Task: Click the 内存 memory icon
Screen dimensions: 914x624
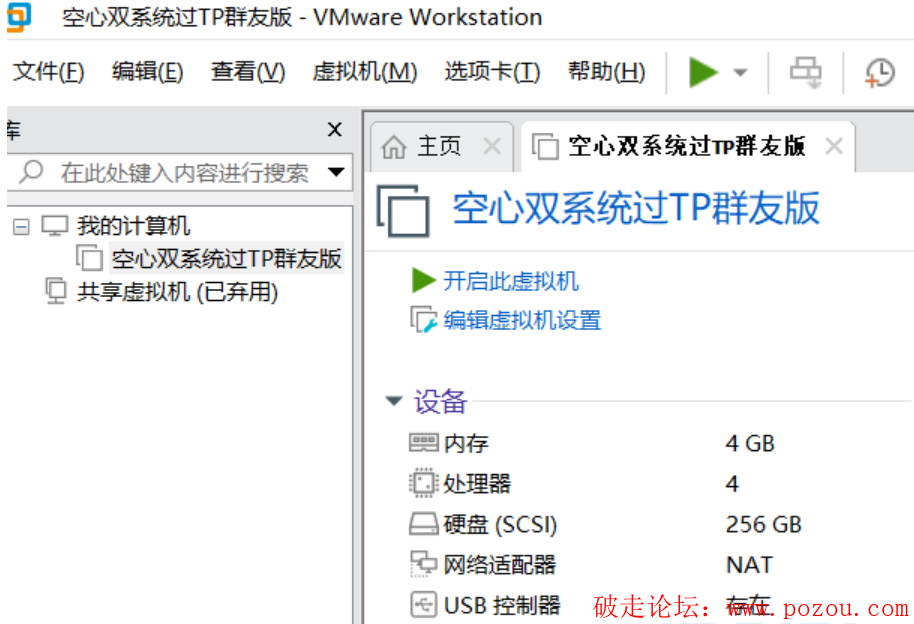Action: [424, 443]
